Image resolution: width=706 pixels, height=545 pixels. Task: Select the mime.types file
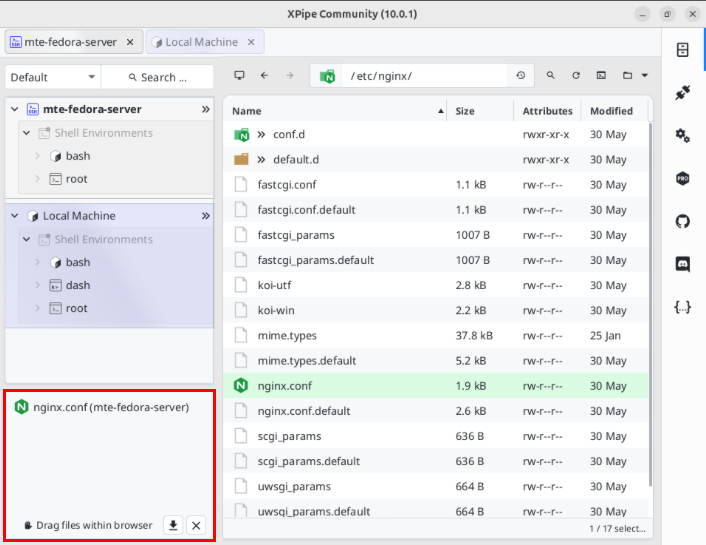436,336
